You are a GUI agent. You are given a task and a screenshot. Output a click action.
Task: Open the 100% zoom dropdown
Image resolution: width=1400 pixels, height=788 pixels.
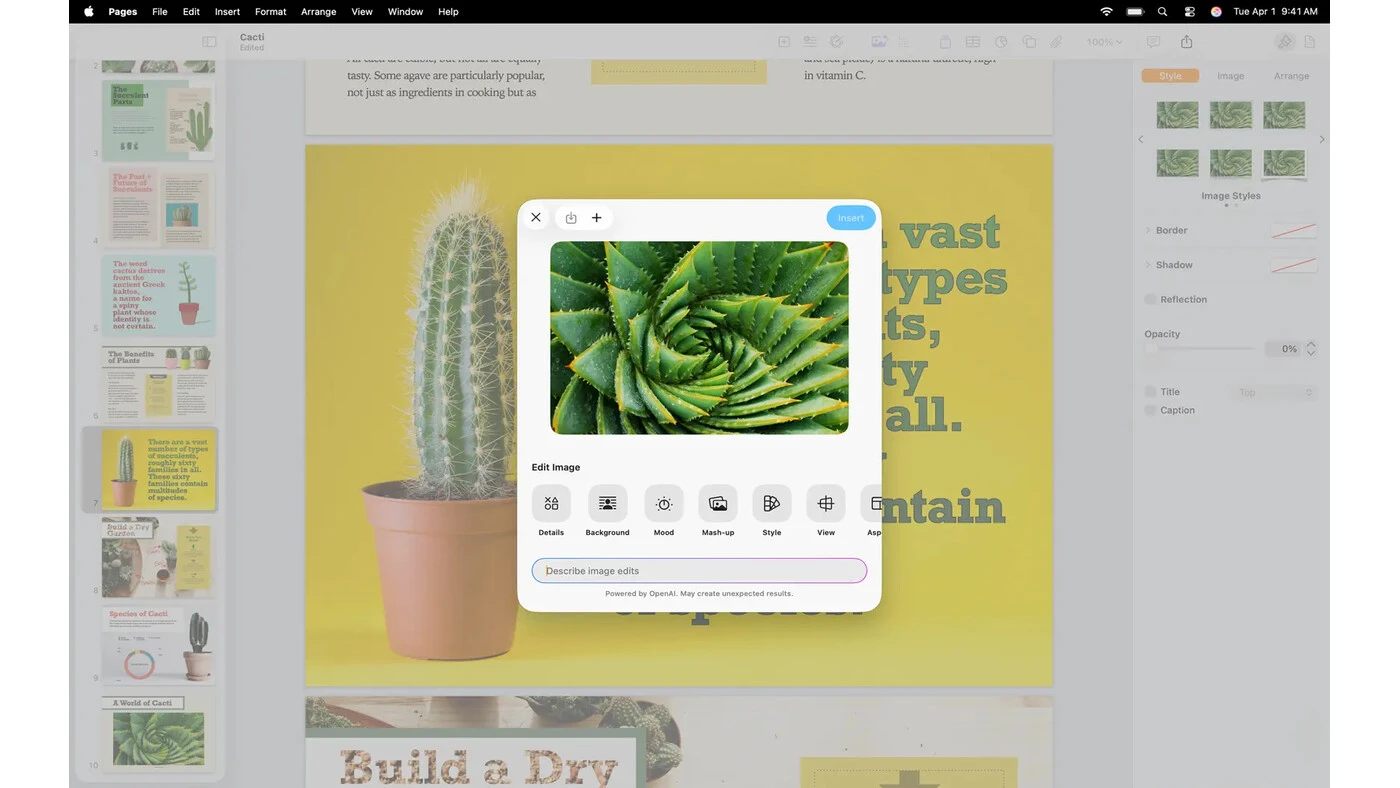coord(1104,42)
